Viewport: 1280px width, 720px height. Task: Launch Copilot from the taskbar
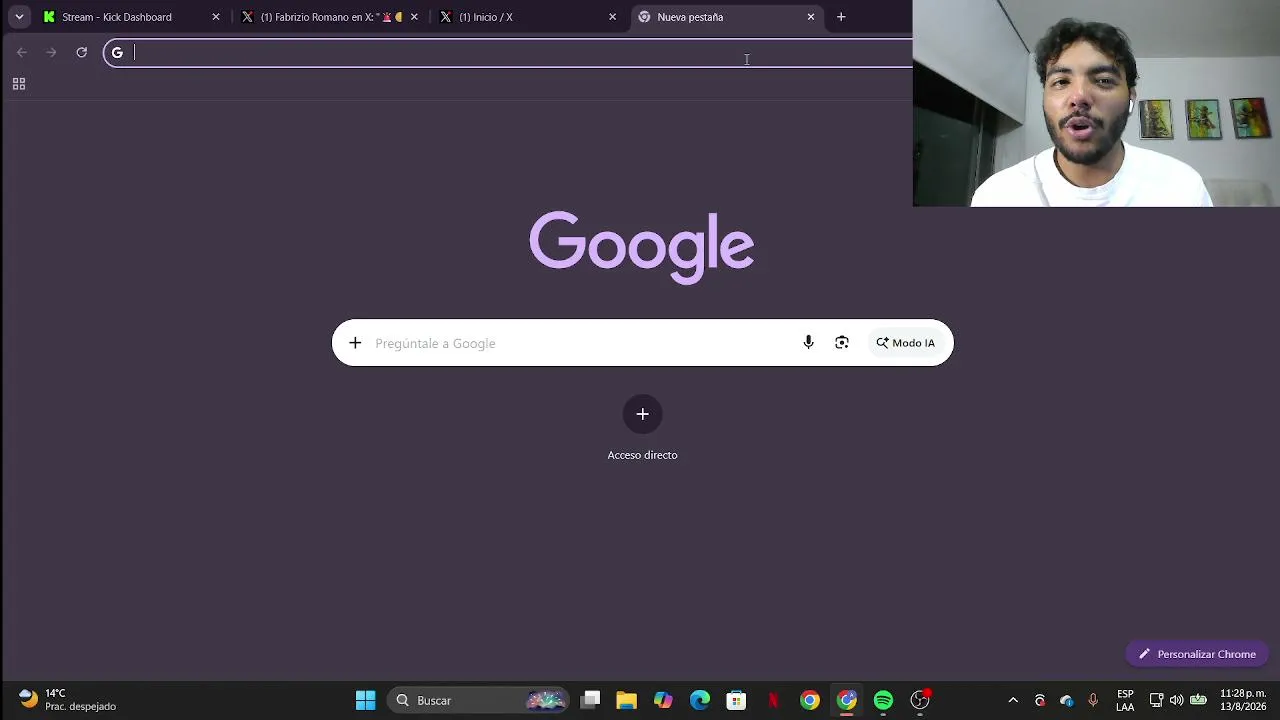663,700
